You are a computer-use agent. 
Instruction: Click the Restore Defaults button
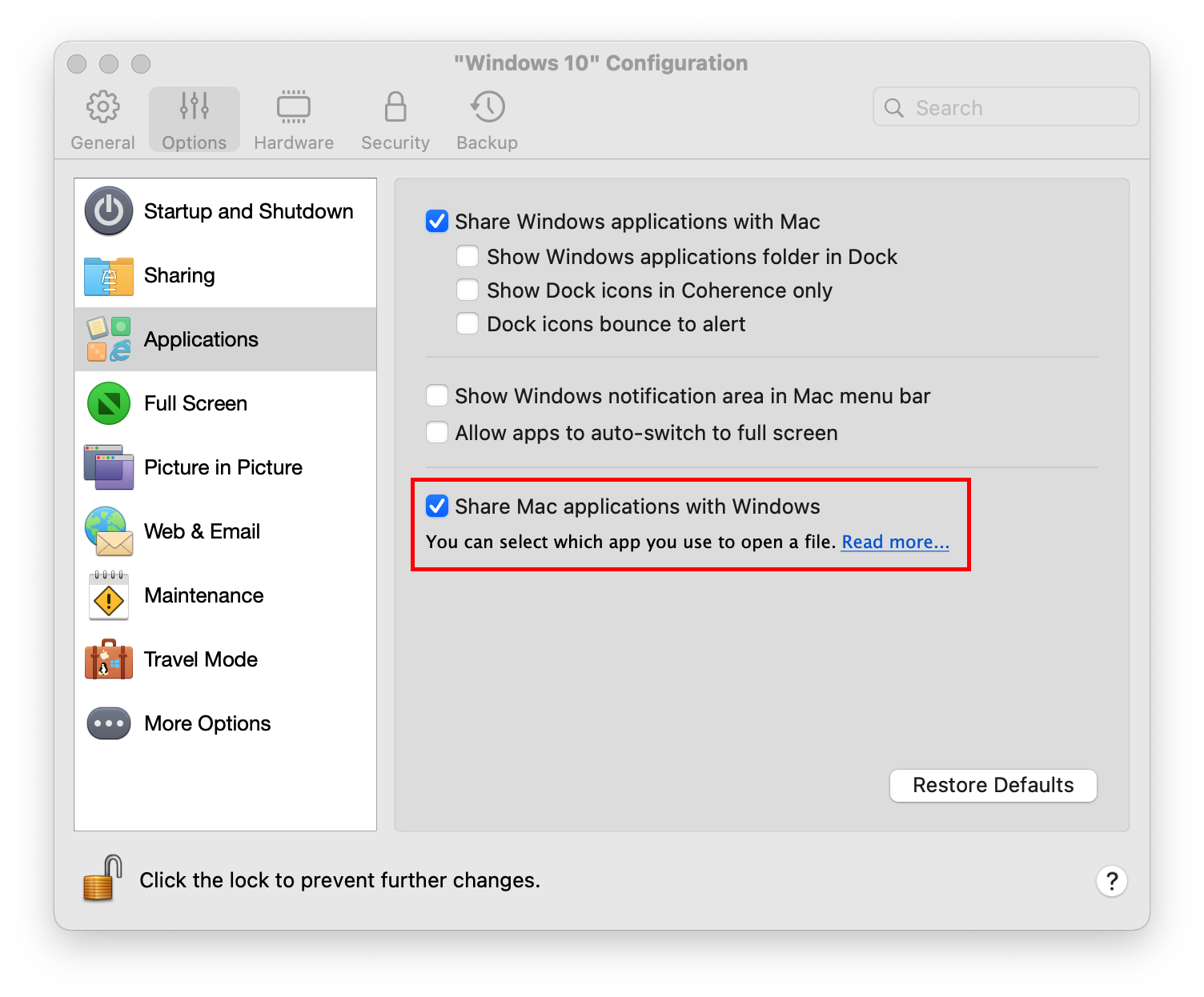993,785
